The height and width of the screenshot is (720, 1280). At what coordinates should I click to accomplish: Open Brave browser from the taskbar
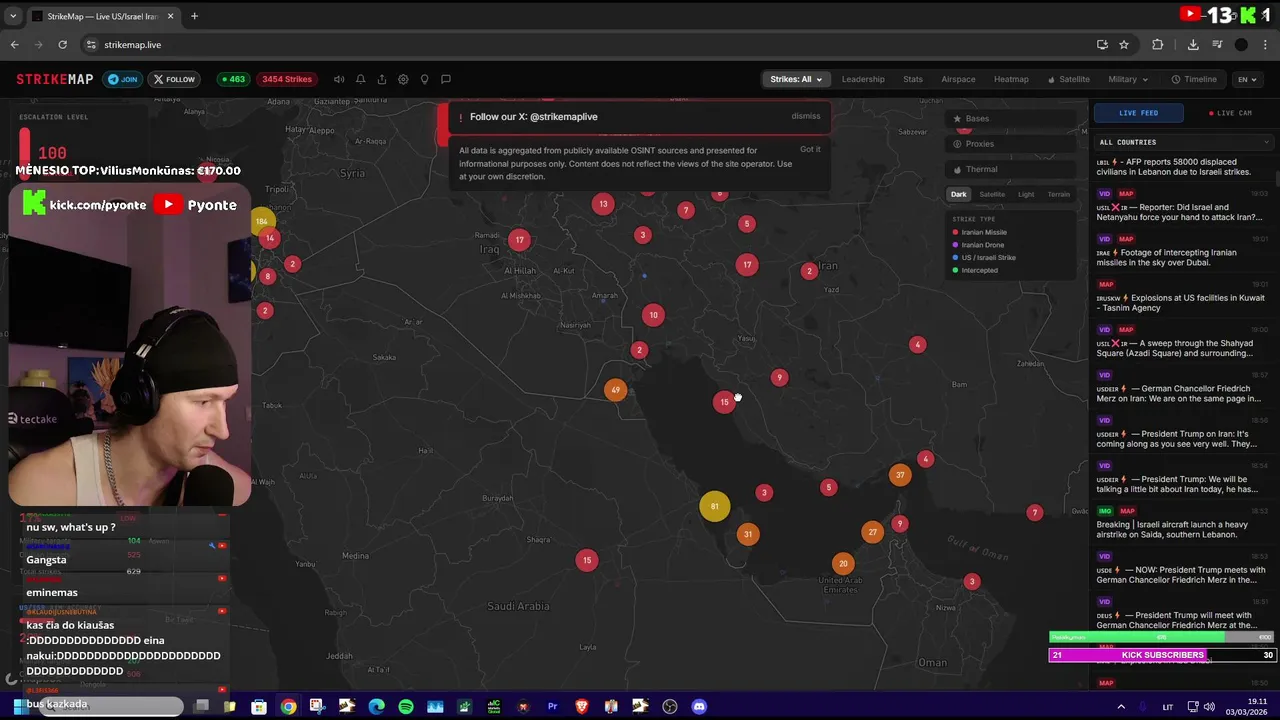[582, 706]
